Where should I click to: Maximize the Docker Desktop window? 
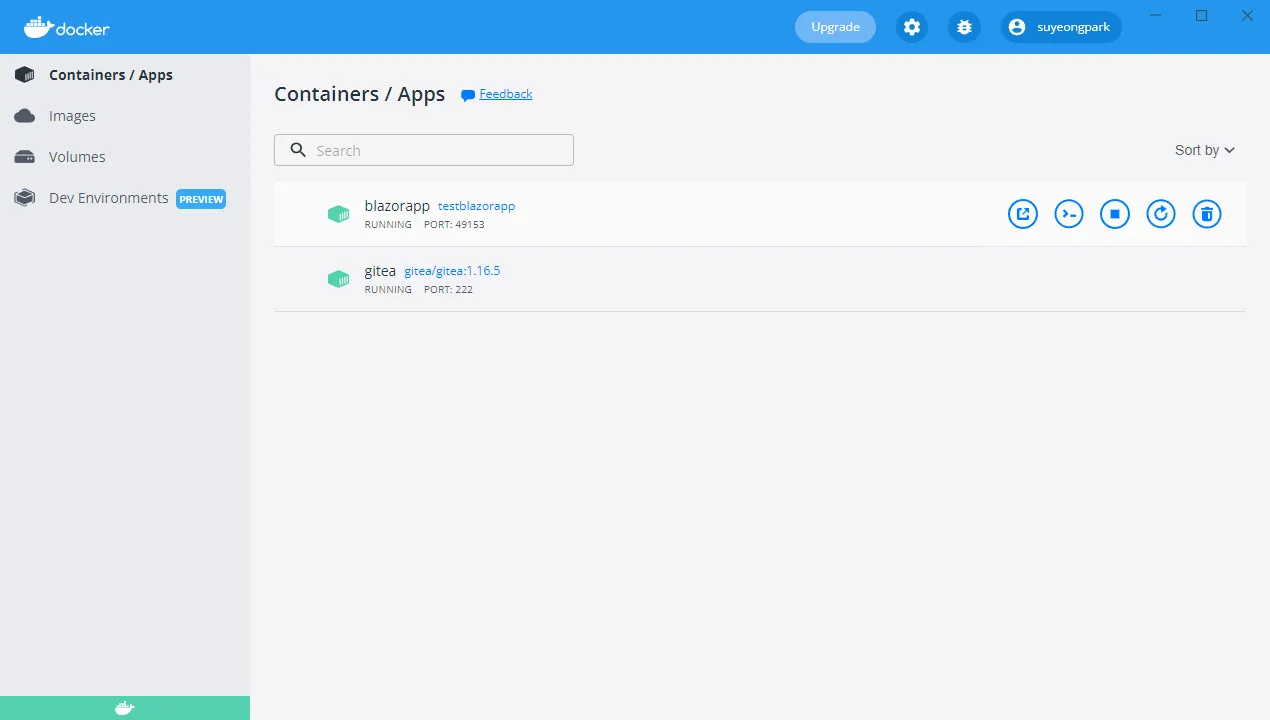(1202, 15)
